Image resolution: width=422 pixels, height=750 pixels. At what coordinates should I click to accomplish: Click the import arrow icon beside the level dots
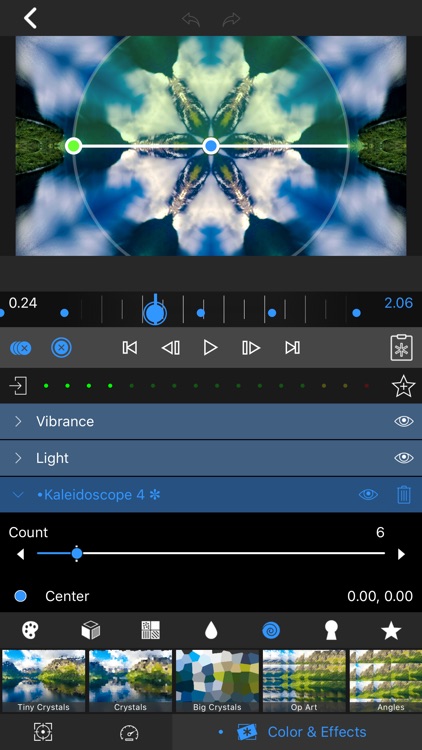18,386
